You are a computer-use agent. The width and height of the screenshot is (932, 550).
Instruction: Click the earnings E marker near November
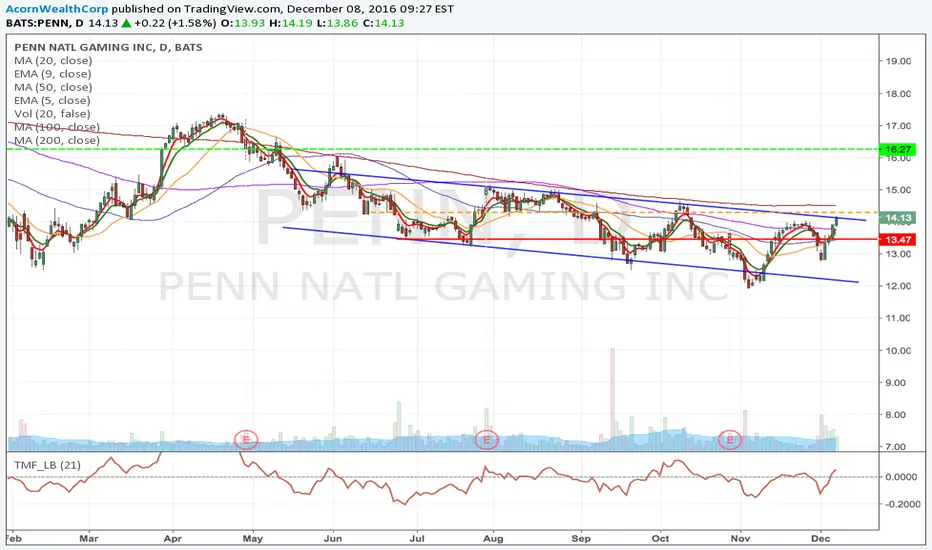[x=729, y=439]
